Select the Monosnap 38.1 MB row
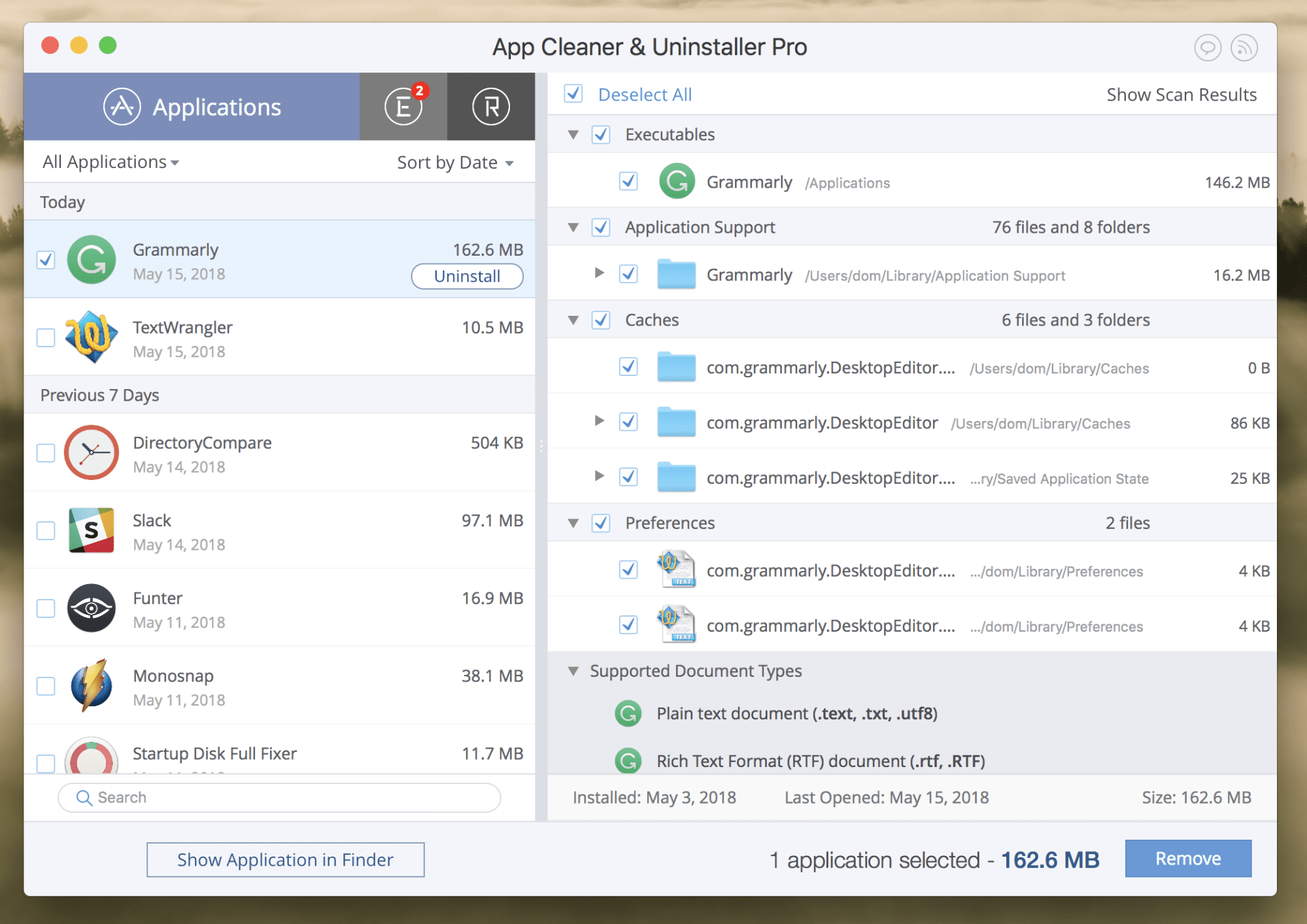The image size is (1307, 924). click(279, 686)
